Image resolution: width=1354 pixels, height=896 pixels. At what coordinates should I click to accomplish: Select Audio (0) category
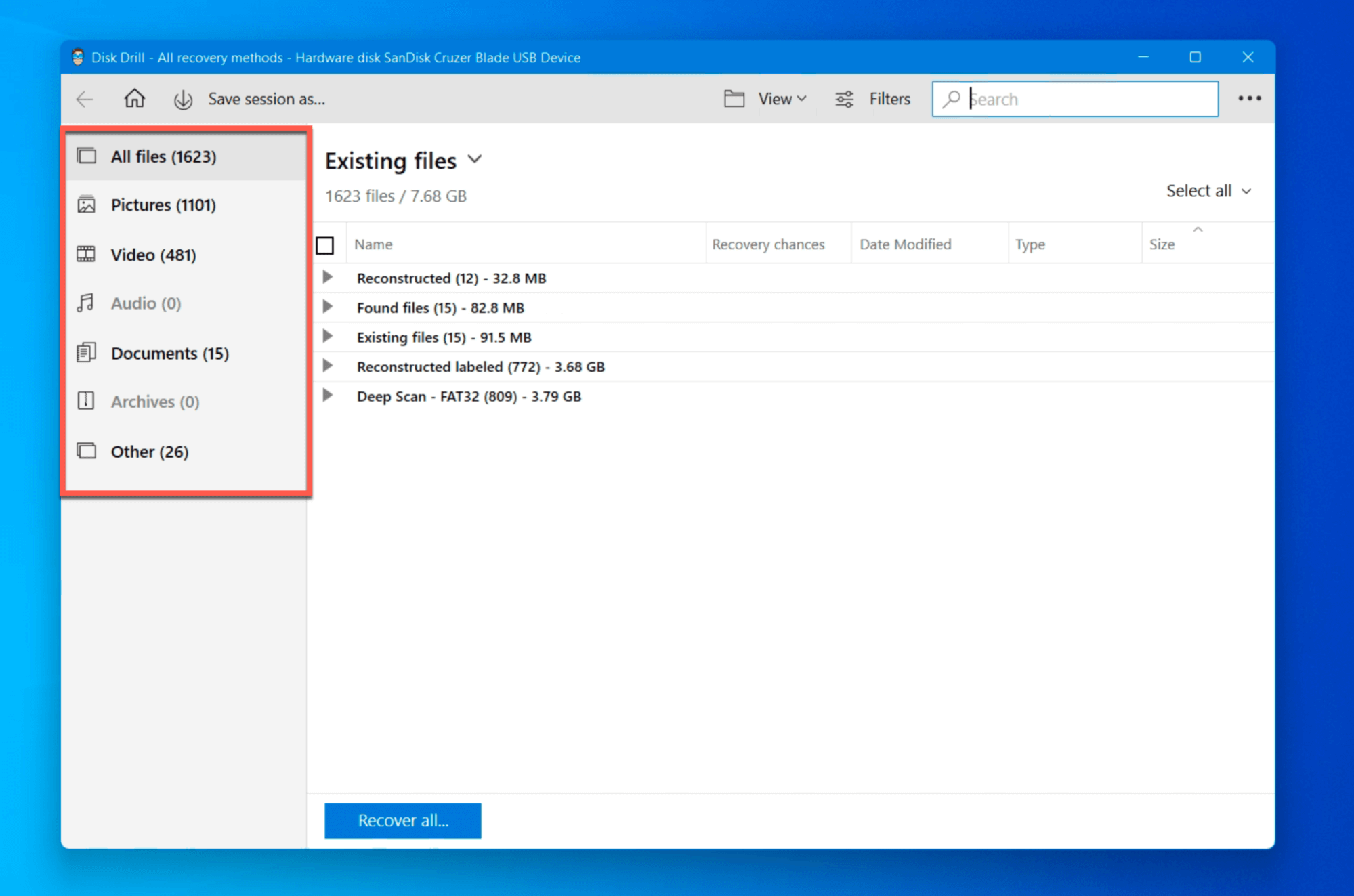186,303
